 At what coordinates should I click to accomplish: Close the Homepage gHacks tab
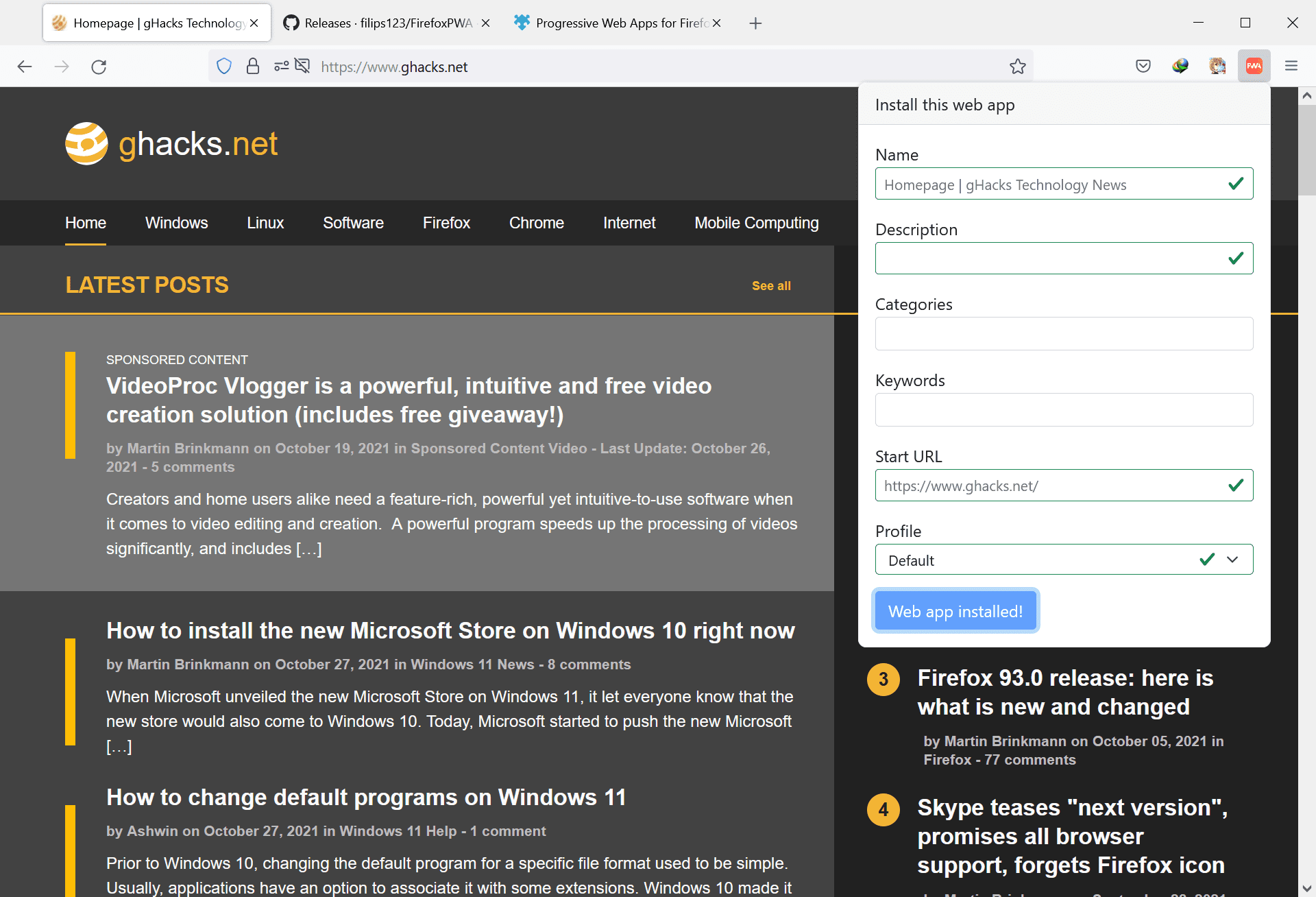[254, 23]
